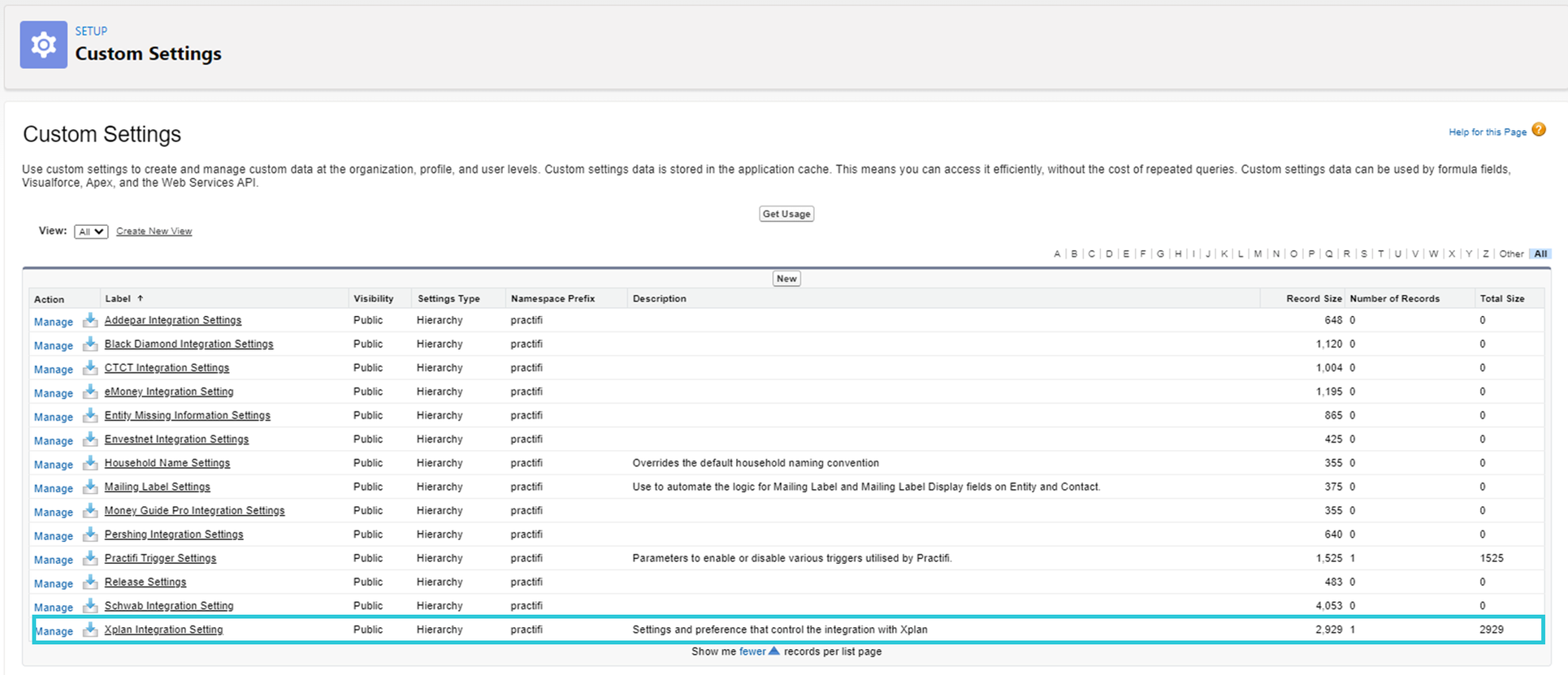1568x675 pixels.
Task: Click the Record Size column header
Action: click(1315, 298)
